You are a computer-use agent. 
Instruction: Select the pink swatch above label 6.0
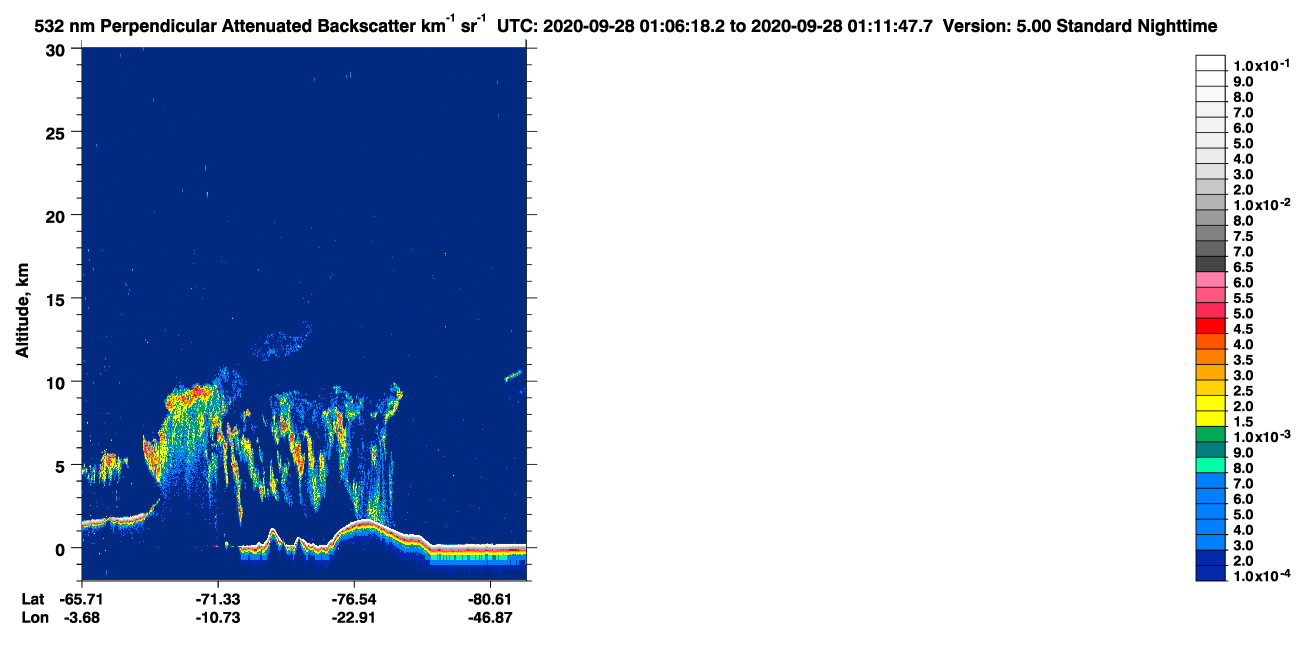point(1210,279)
